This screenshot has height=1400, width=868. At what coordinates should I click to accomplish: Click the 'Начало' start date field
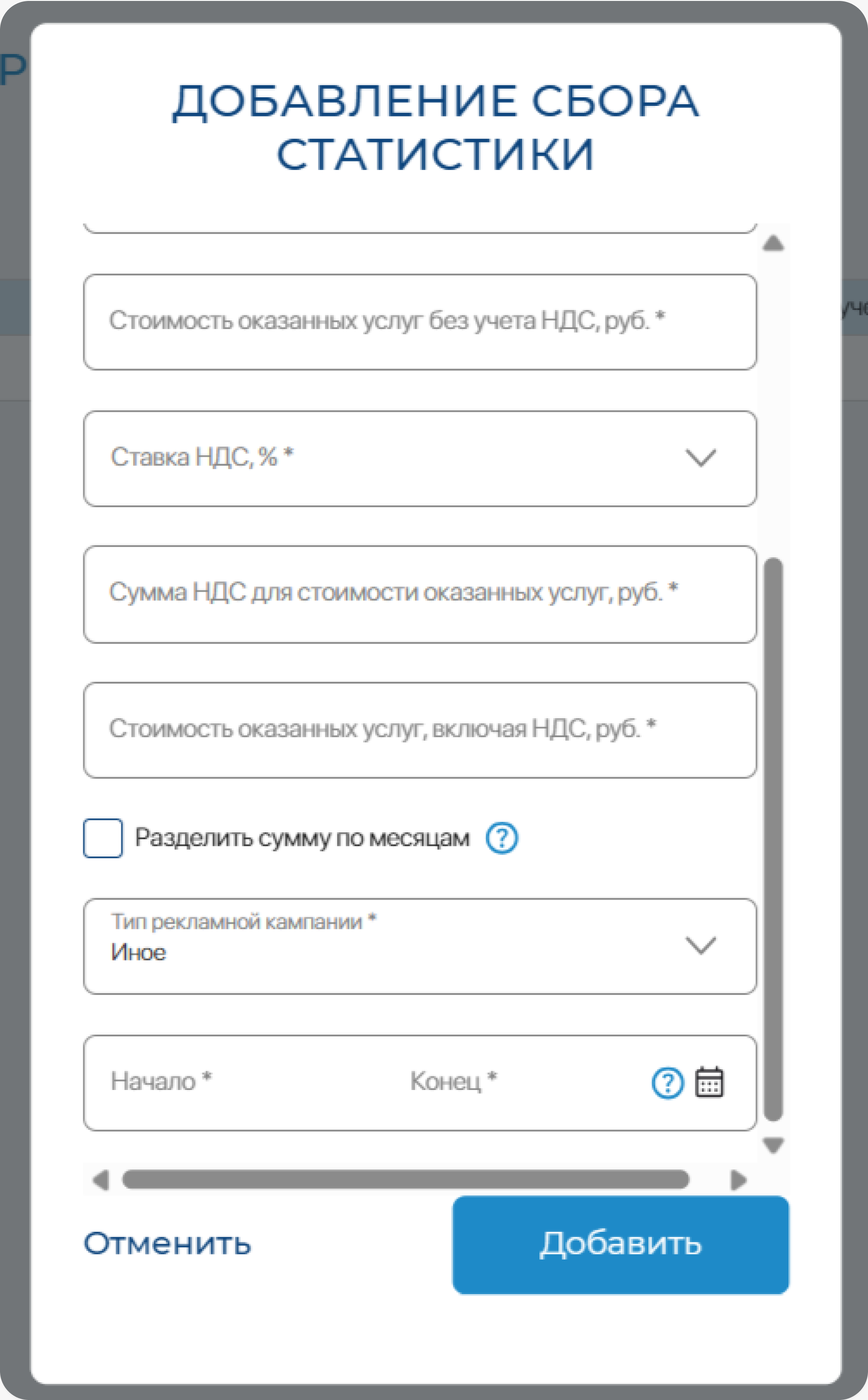pyautogui.click(x=229, y=1083)
